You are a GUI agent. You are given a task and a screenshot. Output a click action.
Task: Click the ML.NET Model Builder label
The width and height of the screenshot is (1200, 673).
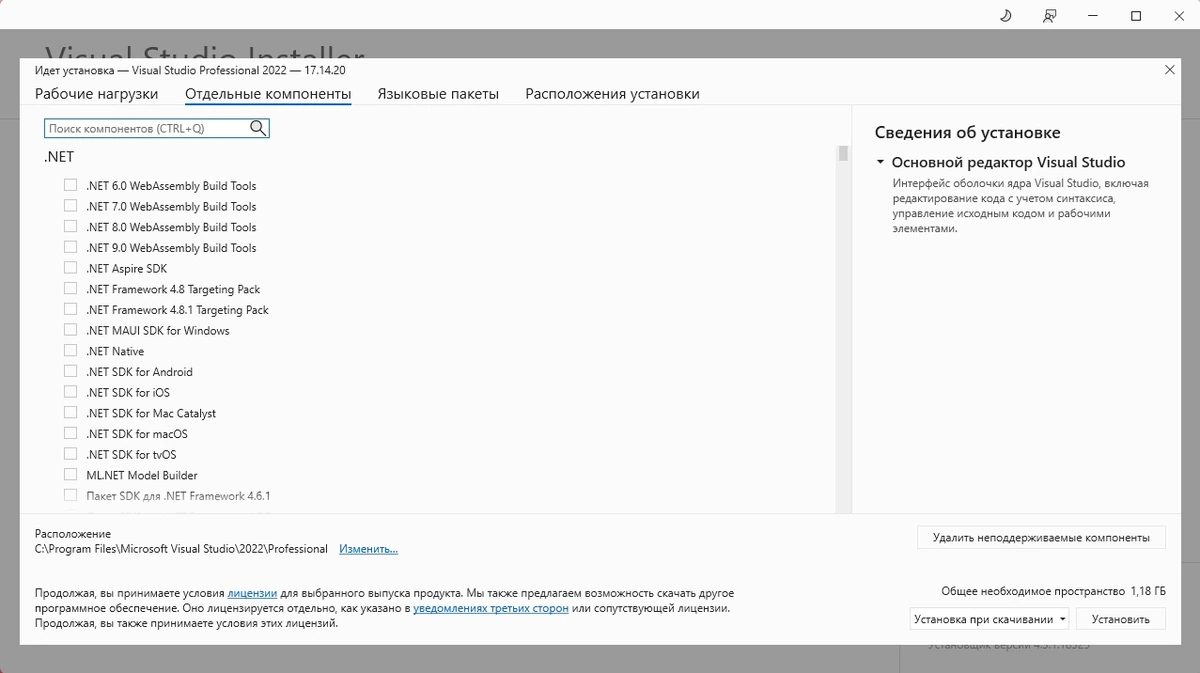point(142,475)
